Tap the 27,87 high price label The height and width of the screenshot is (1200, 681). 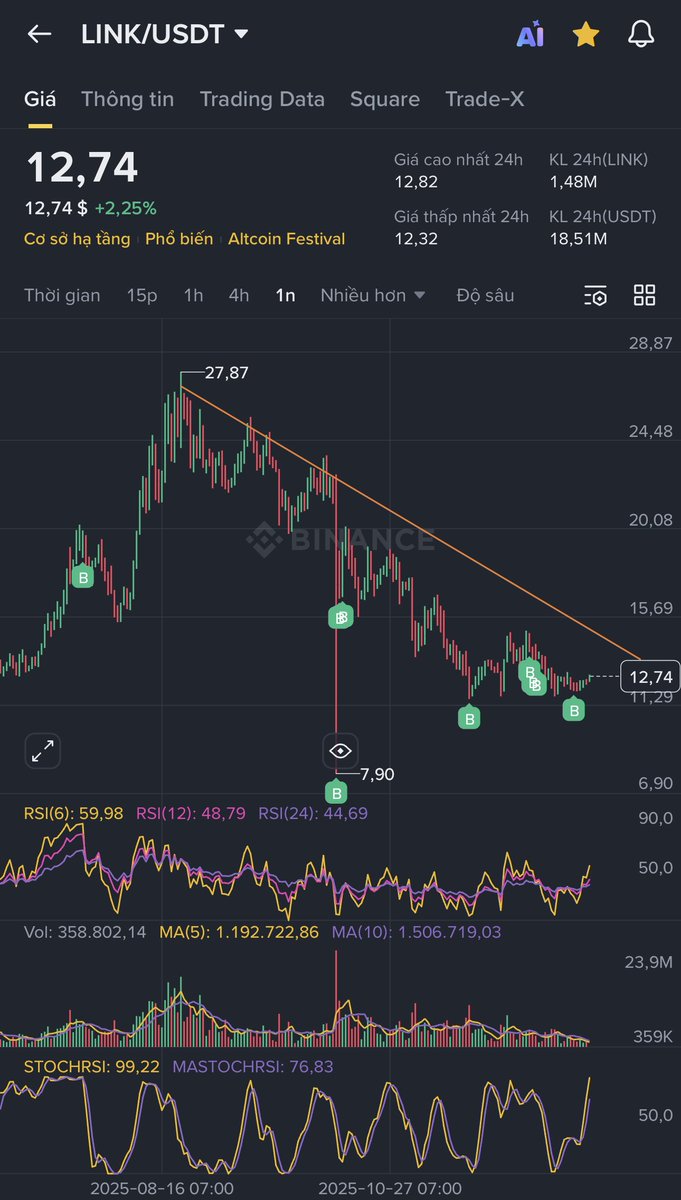pyautogui.click(x=226, y=373)
